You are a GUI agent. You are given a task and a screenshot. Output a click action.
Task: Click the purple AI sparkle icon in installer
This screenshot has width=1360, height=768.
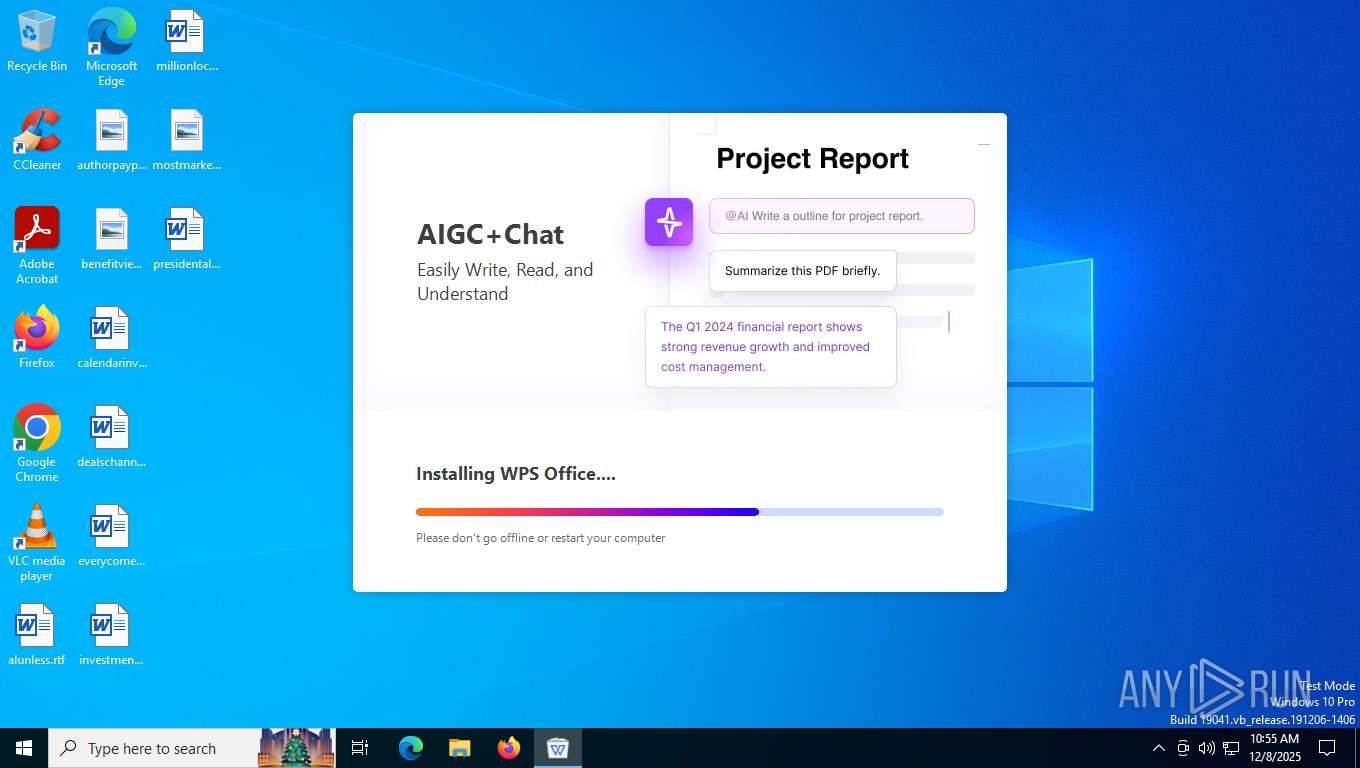pyautogui.click(x=669, y=222)
